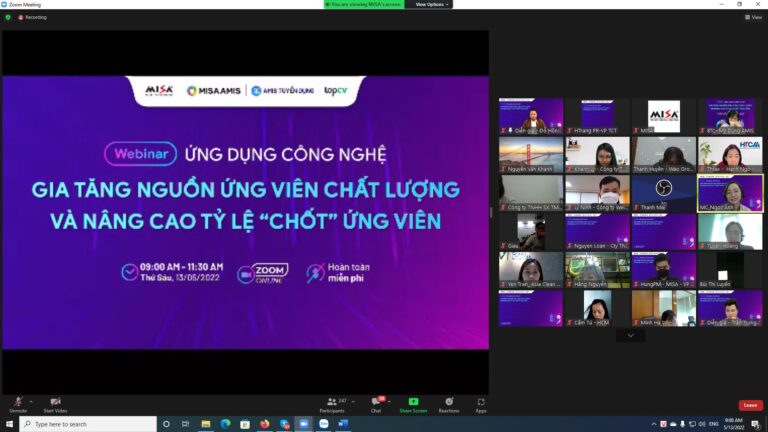
Task: Open the Participants panel
Action: 331,403
